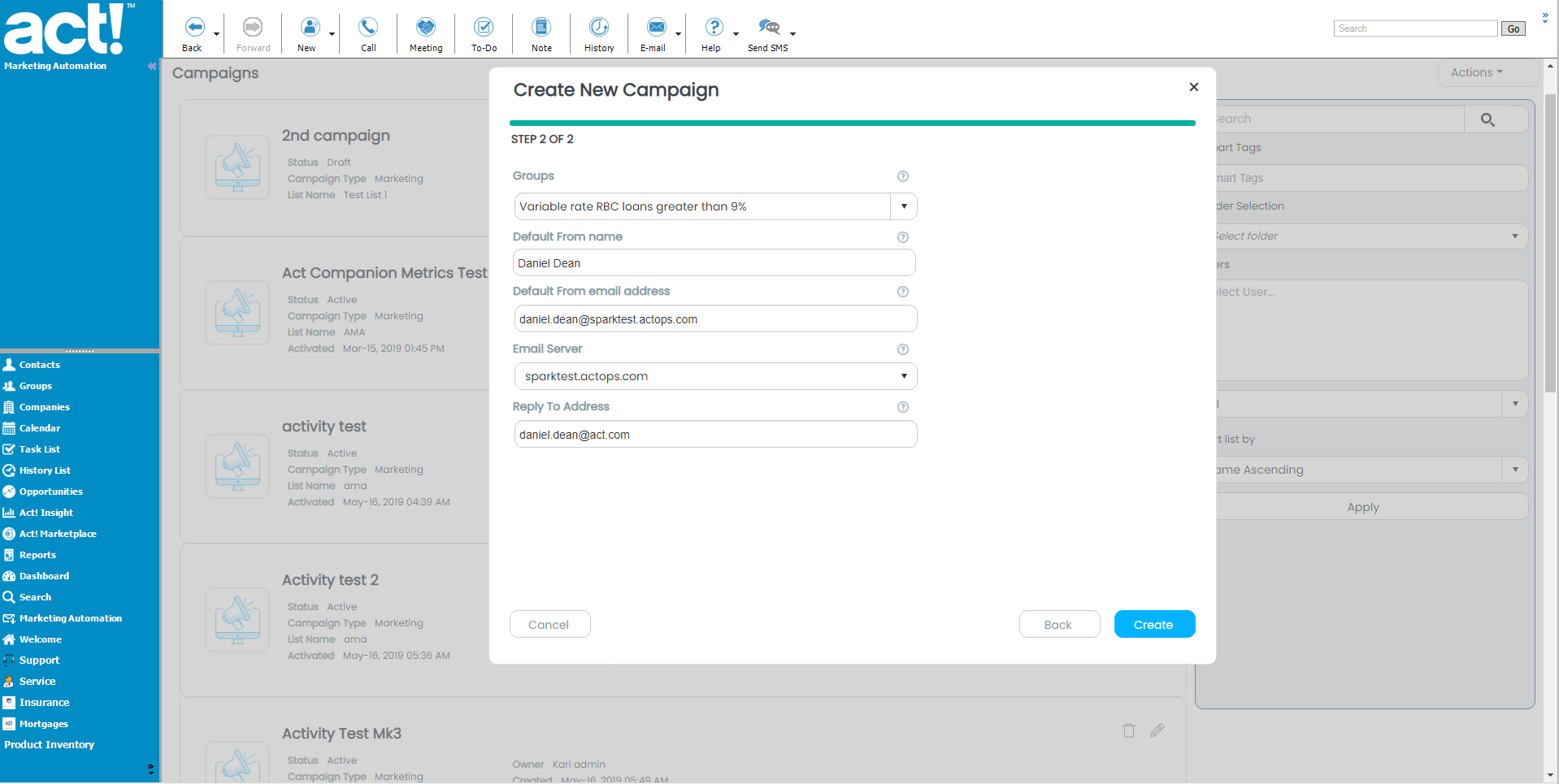
Task: Open Calendar in the sidebar
Action: pos(39,428)
